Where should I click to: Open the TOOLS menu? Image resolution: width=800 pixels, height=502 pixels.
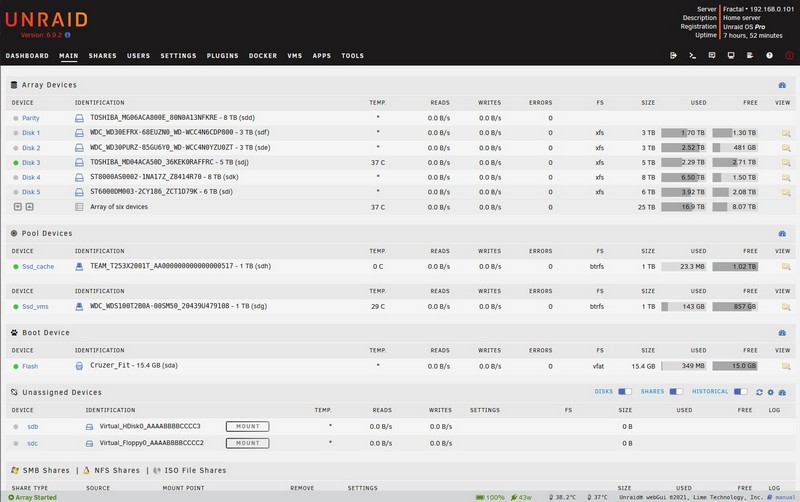pos(353,56)
